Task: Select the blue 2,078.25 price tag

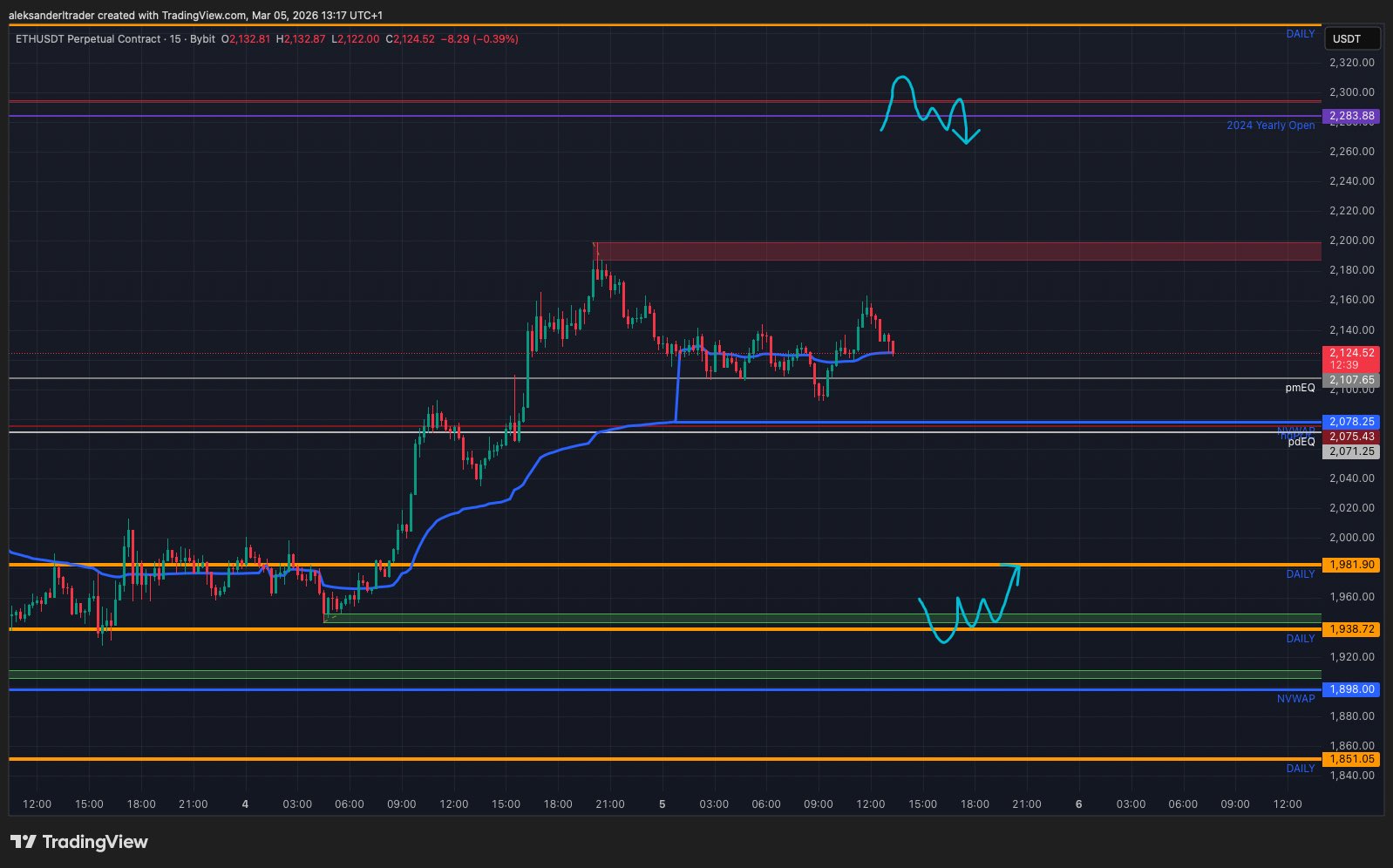Action: click(x=1350, y=422)
